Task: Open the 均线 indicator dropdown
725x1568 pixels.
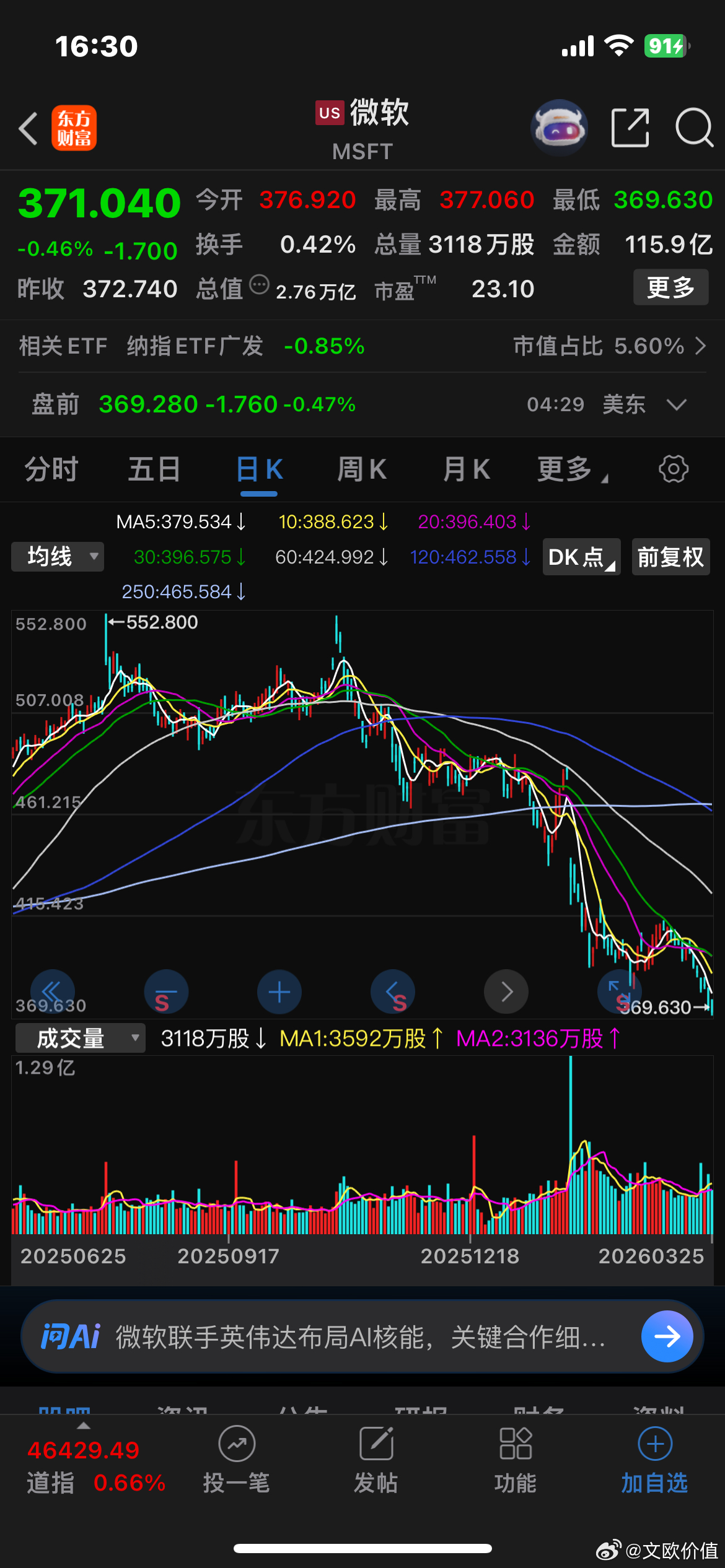Action: pyautogui.click(x=58, y=556)
